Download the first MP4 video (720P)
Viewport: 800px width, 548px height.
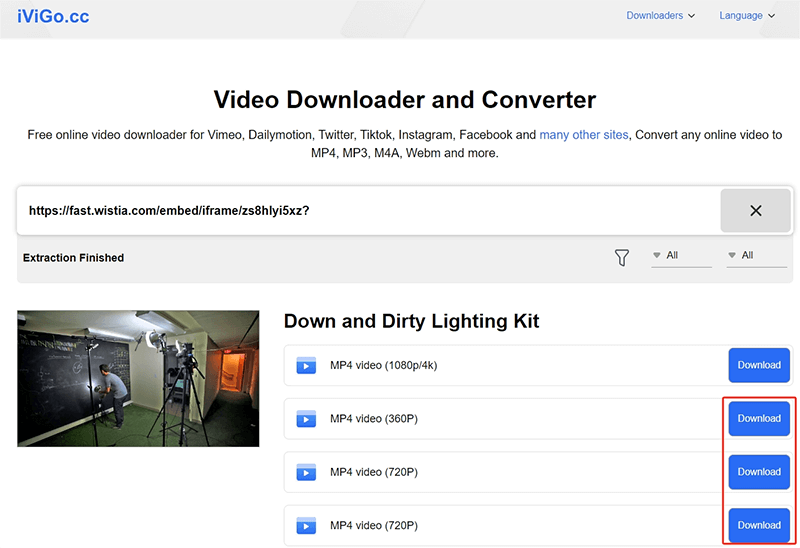(x=759, y=472)
